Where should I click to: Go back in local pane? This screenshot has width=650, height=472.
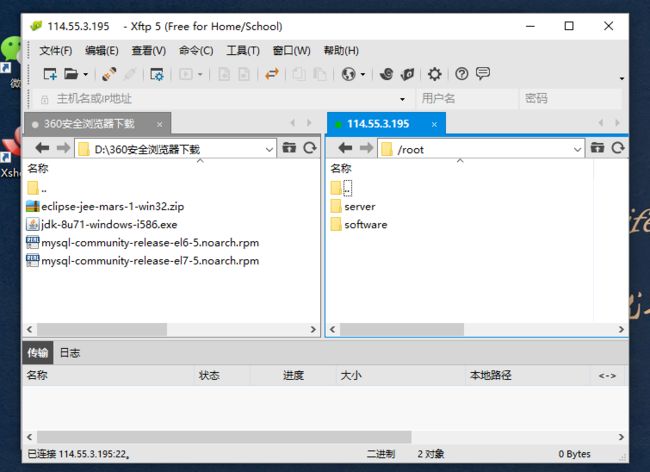[x=42, y=148]
